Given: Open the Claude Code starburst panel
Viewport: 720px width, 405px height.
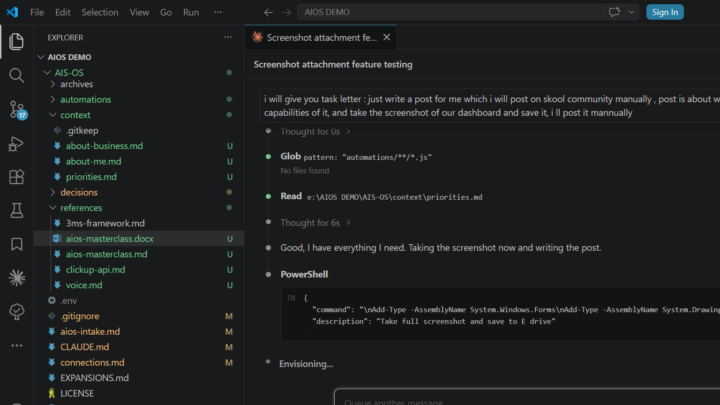Looking at the screenshot, I should coord(17,278).
